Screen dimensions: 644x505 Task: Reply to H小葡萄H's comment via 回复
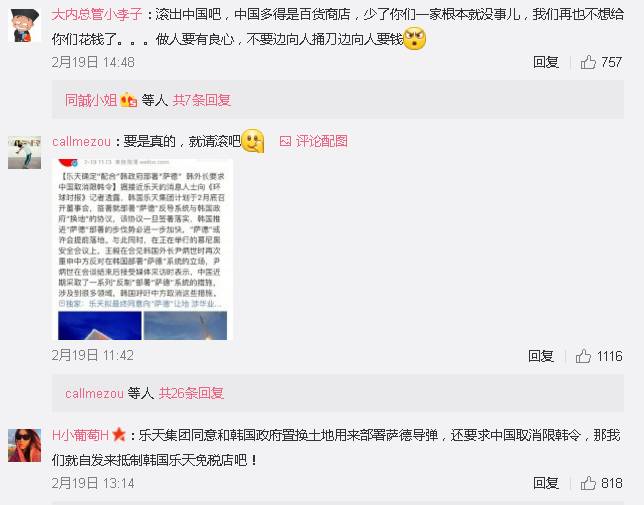546,483
